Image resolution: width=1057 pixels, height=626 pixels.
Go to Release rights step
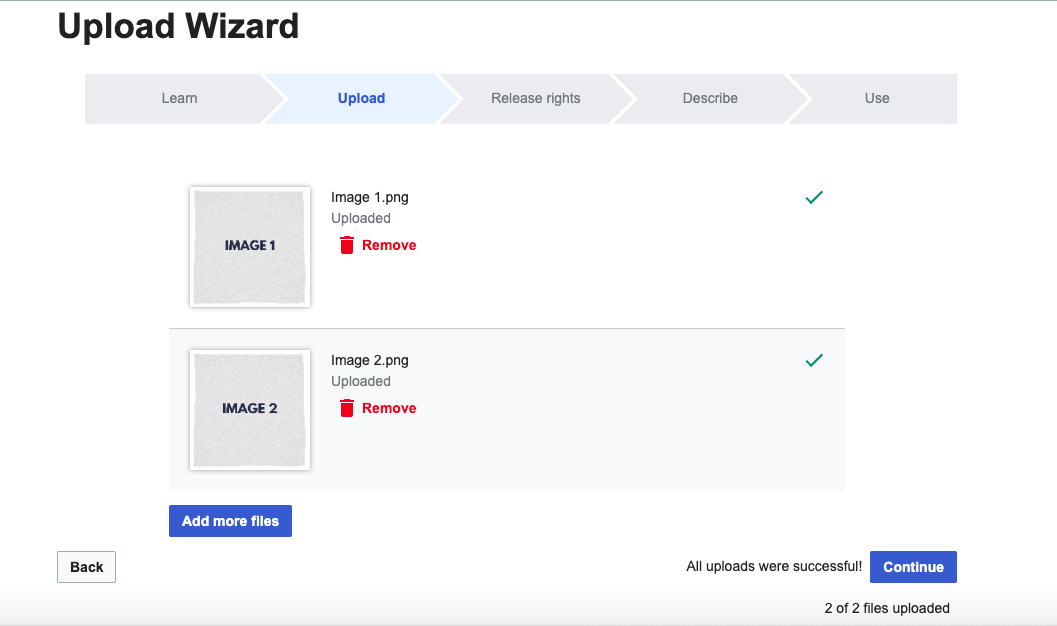coord(535,98)
